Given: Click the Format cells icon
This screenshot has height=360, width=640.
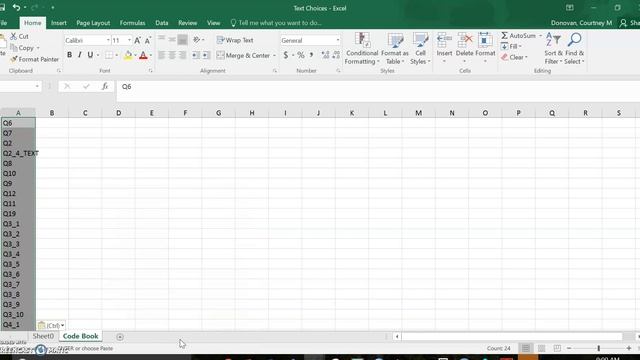Looking at the screenshot, I should pyautogui.click(x=485, y=40).
